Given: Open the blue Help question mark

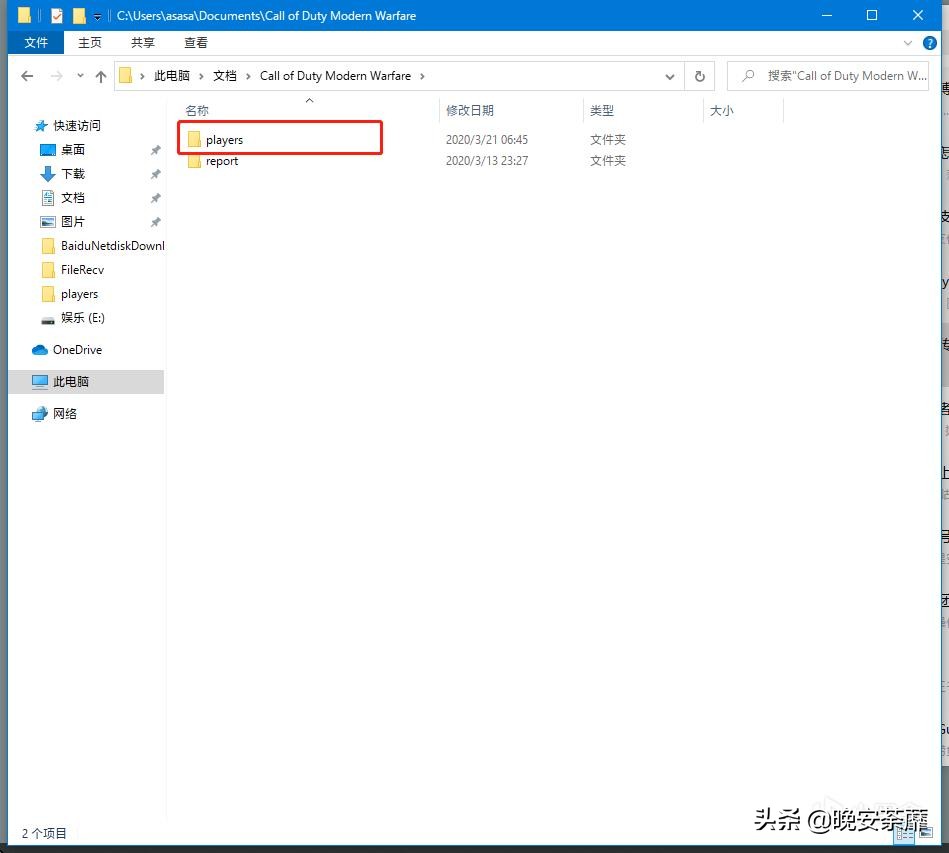Looking at the screenshot, I should [x=930, y=43].
